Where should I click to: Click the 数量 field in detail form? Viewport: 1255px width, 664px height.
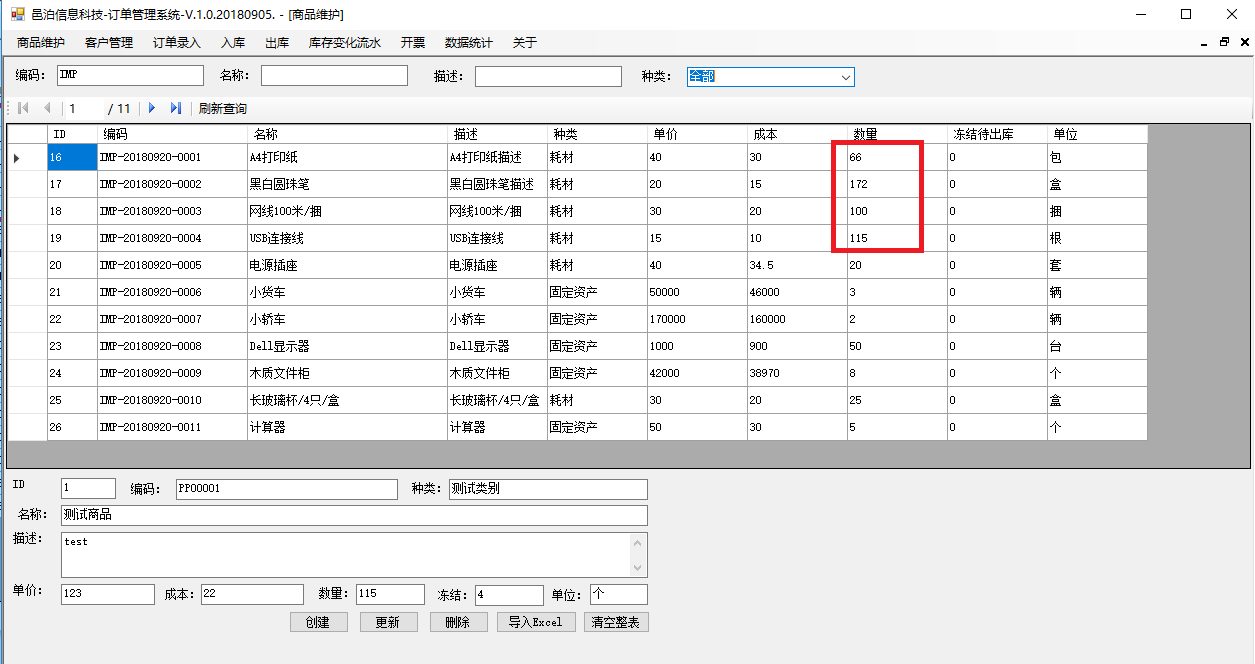coord(390,594)
